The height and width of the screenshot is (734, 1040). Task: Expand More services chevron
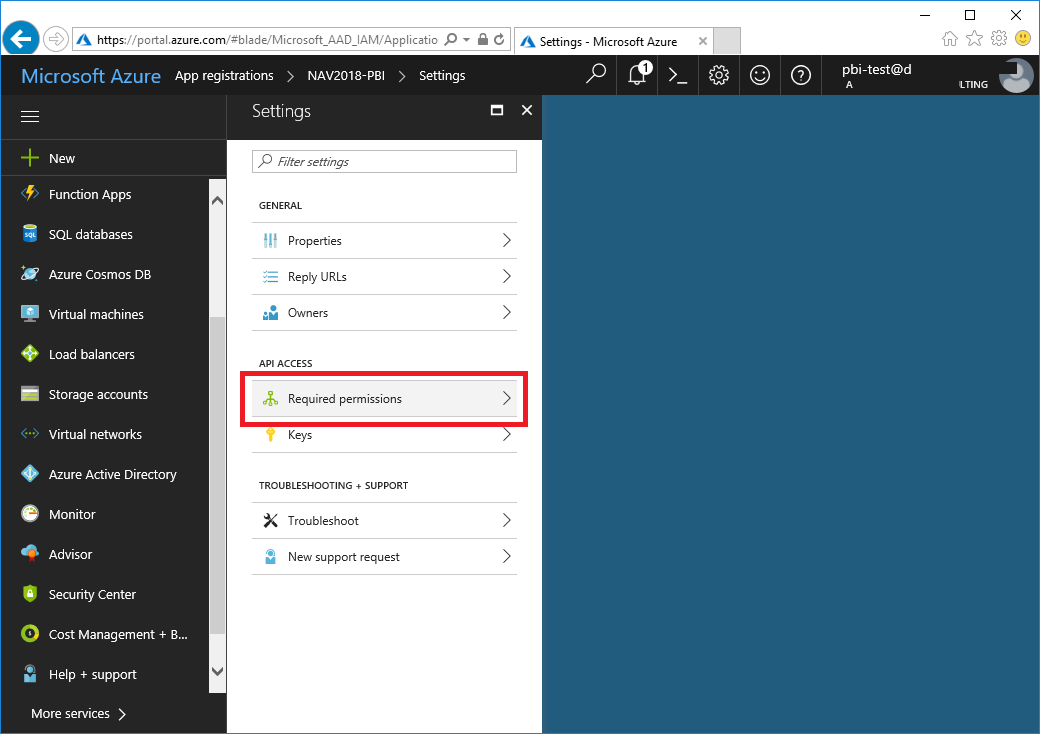pos(122,714)
